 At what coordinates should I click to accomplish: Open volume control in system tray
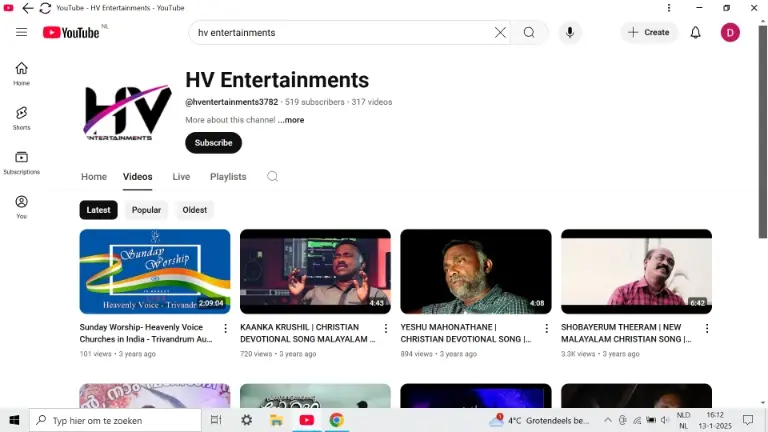pos(664,420)
